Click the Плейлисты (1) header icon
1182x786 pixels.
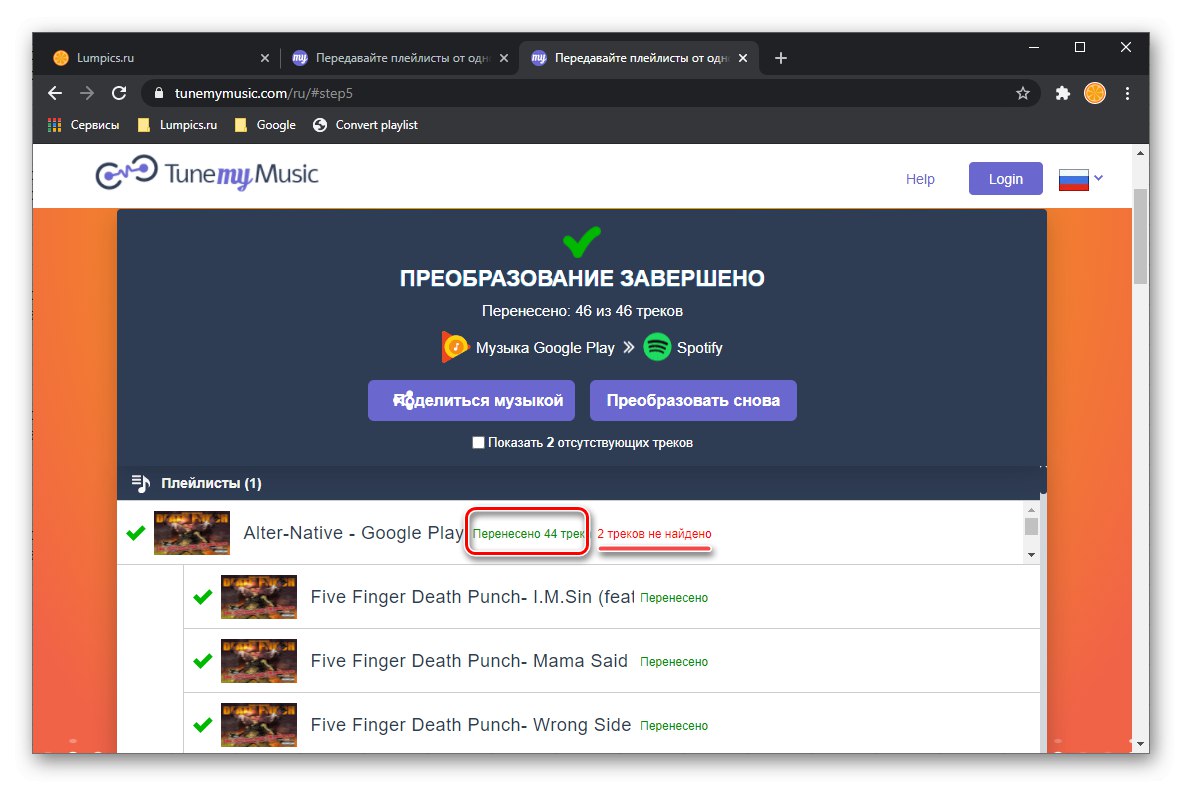pyautogui.click(x=141, y=482)
